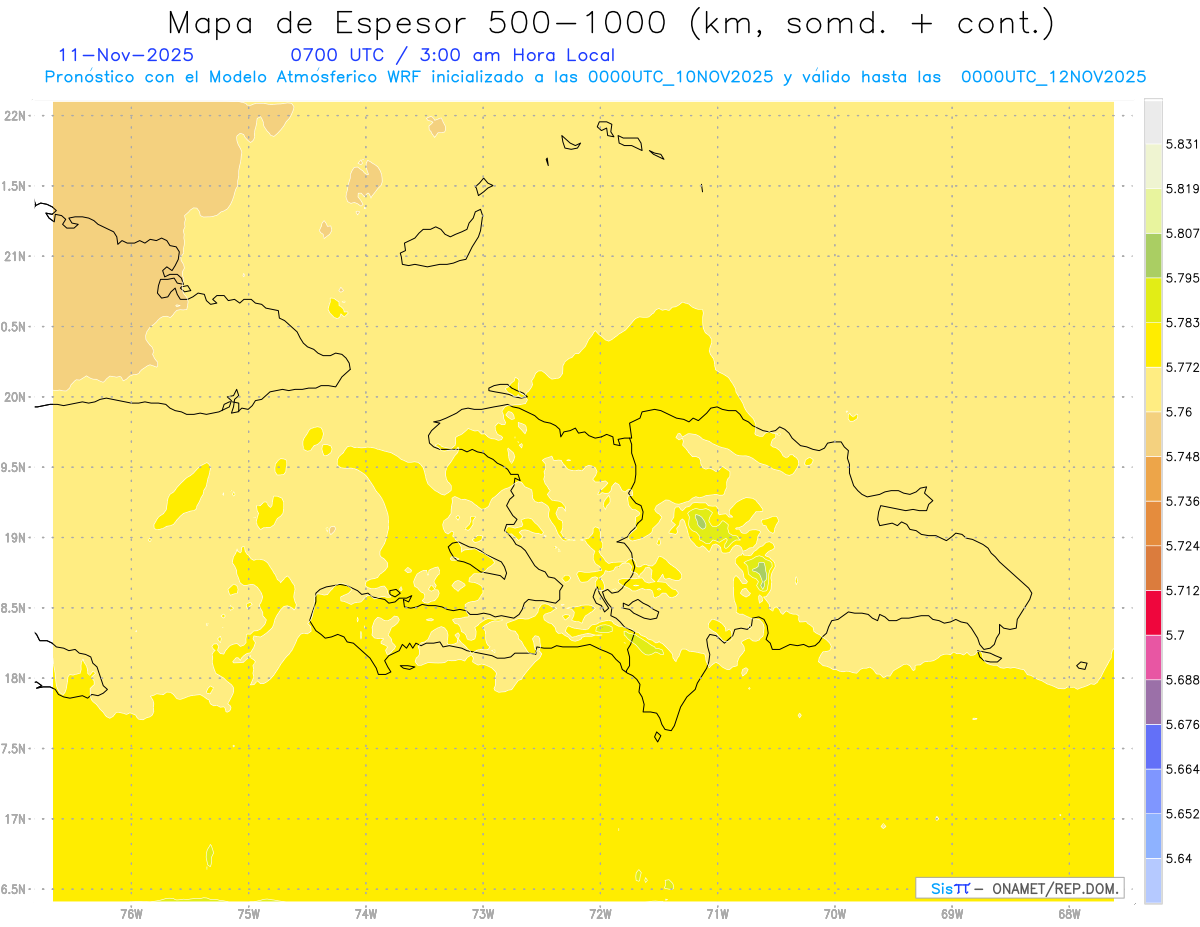Click the longitude label '71W'

tap(717, 914)
